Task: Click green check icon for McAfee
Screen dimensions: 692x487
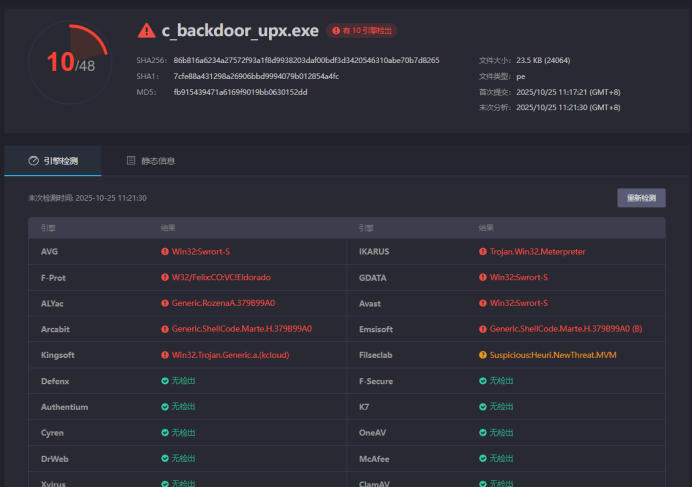Action: point(483,458)
